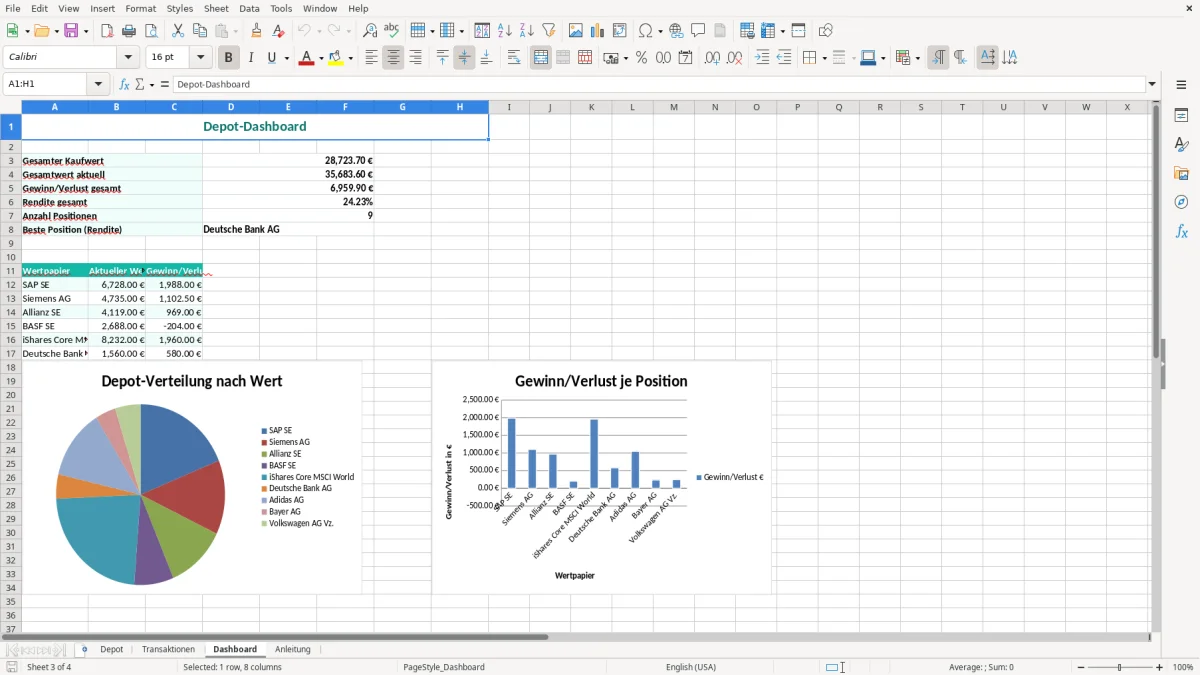Open the Conditional Formatting dropdown arrow
The height and width of the screenshot is (675, 1200).
(916, 58)
